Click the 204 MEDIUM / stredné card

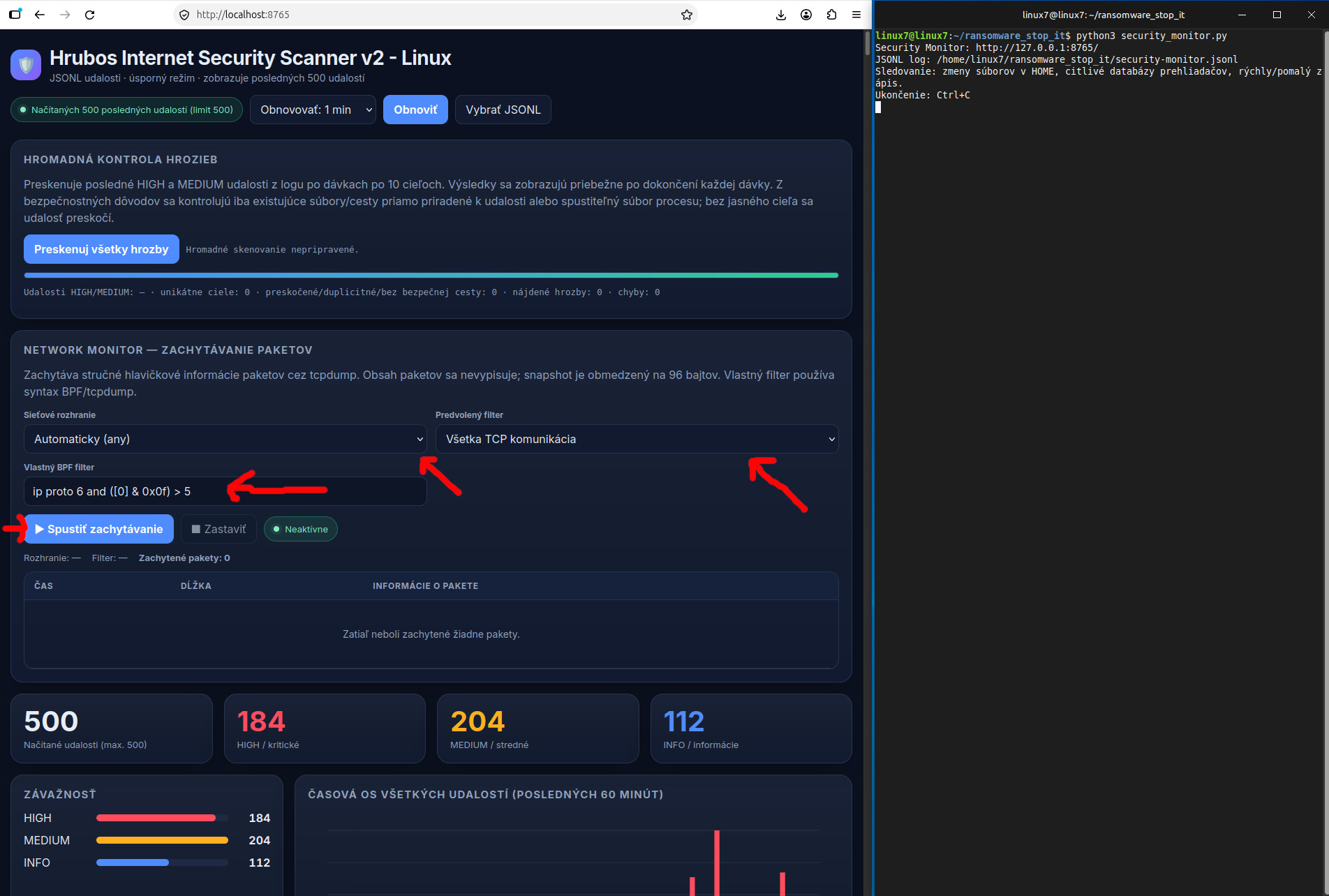537,729
